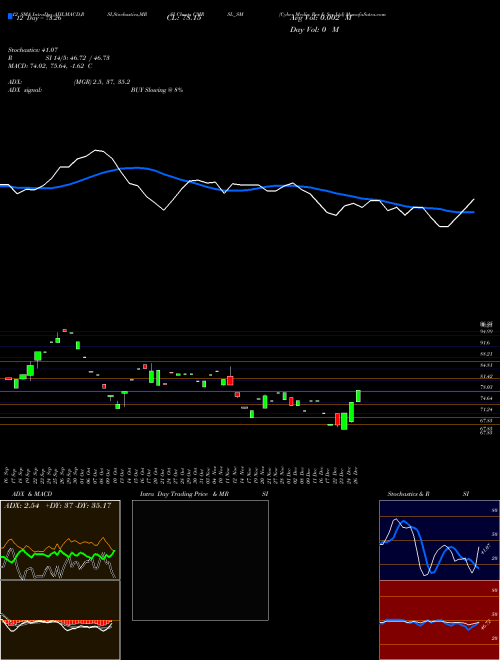Image resolution: width=500 pixels, height=660 pixels.
Task: Click the '(MGR) 2.5, 37, 35.2' ADX values
Action: (x=102, y=82)
